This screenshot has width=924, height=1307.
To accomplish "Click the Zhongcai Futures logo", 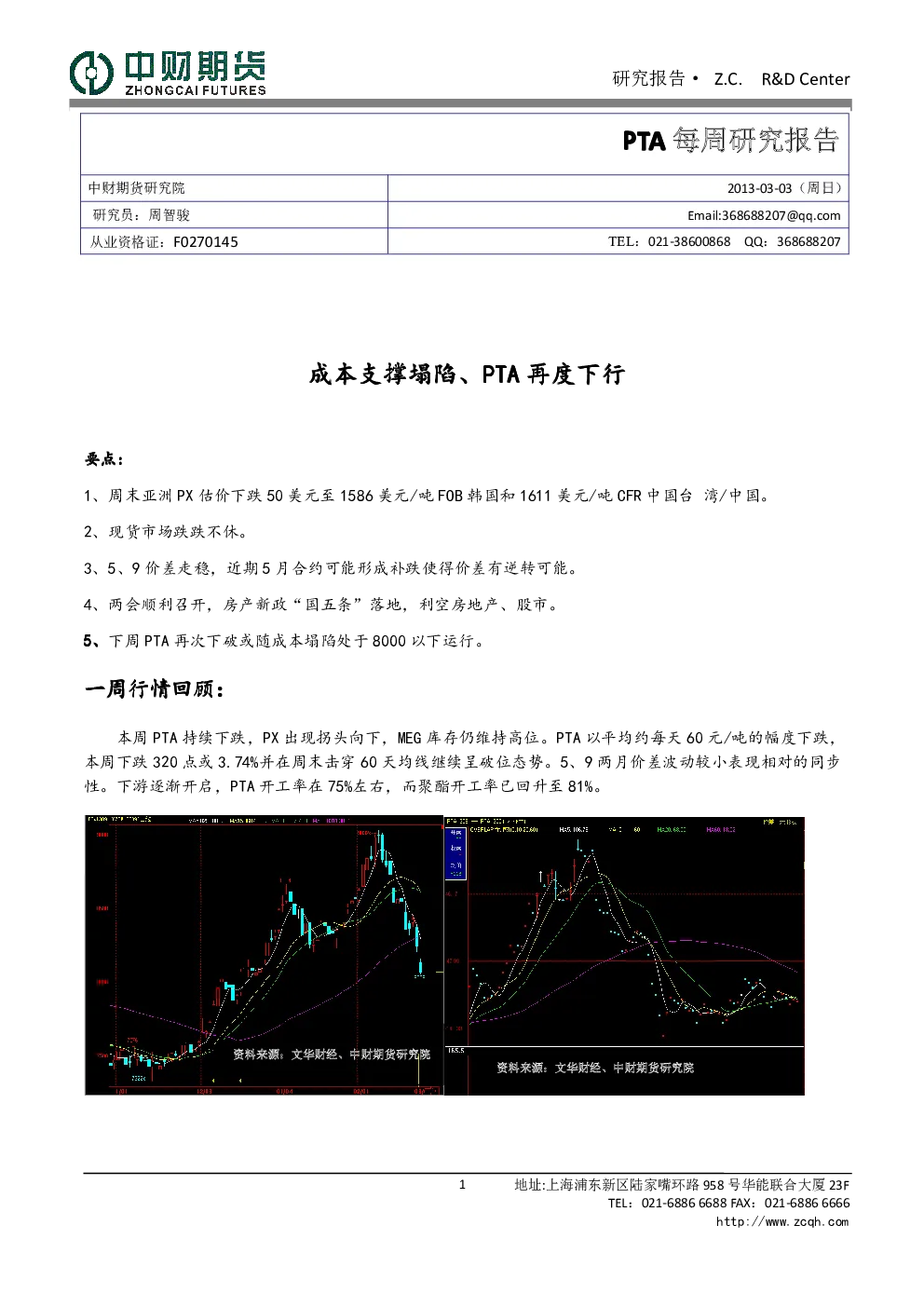I will click(x=168, y=74).
